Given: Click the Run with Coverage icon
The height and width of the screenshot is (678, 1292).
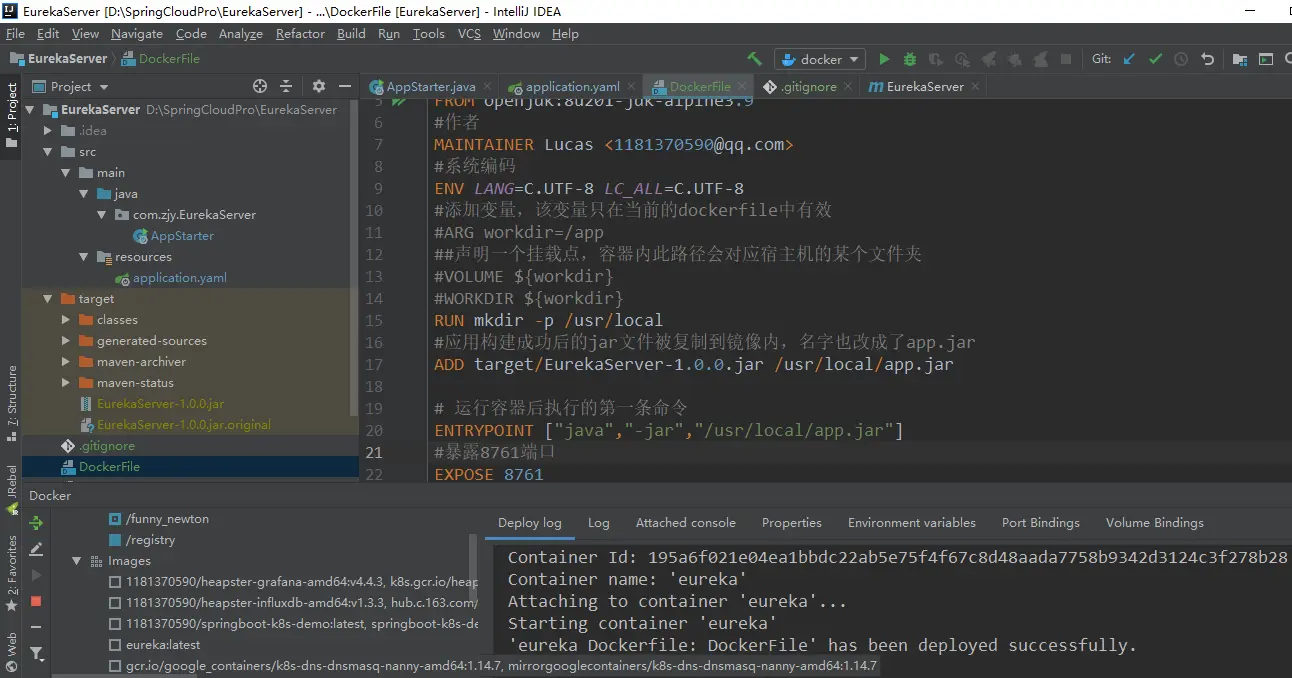Looking at the screenshot, I should coord(936,59).
